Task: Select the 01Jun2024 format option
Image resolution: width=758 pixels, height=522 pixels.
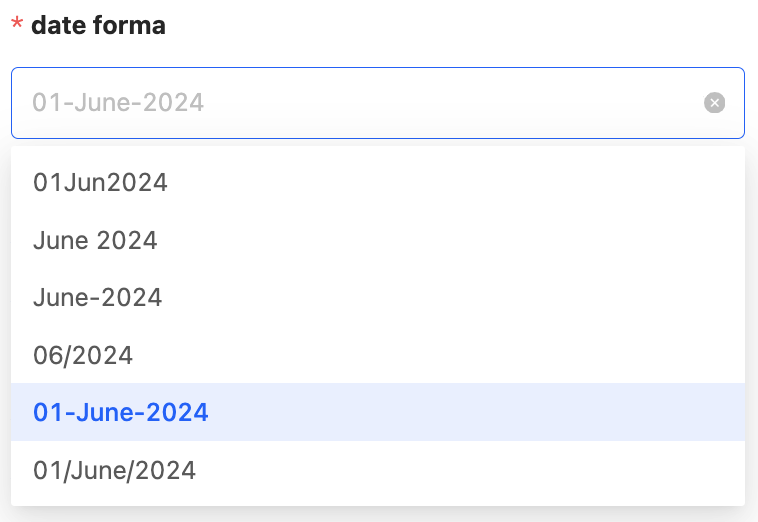Action: pos(100,183)
